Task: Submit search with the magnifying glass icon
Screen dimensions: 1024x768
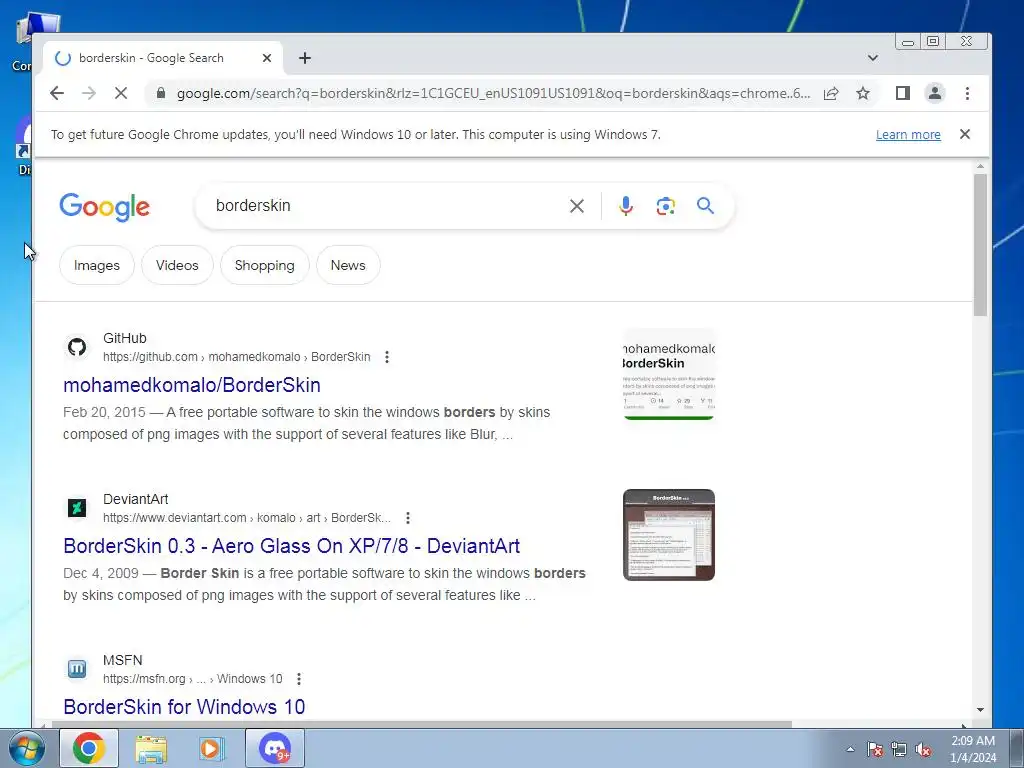Action: 705,206
